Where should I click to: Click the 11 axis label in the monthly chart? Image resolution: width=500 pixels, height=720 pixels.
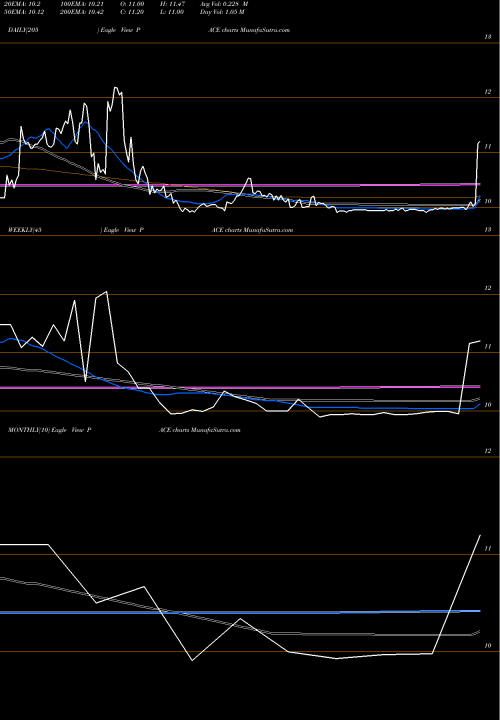488,549
